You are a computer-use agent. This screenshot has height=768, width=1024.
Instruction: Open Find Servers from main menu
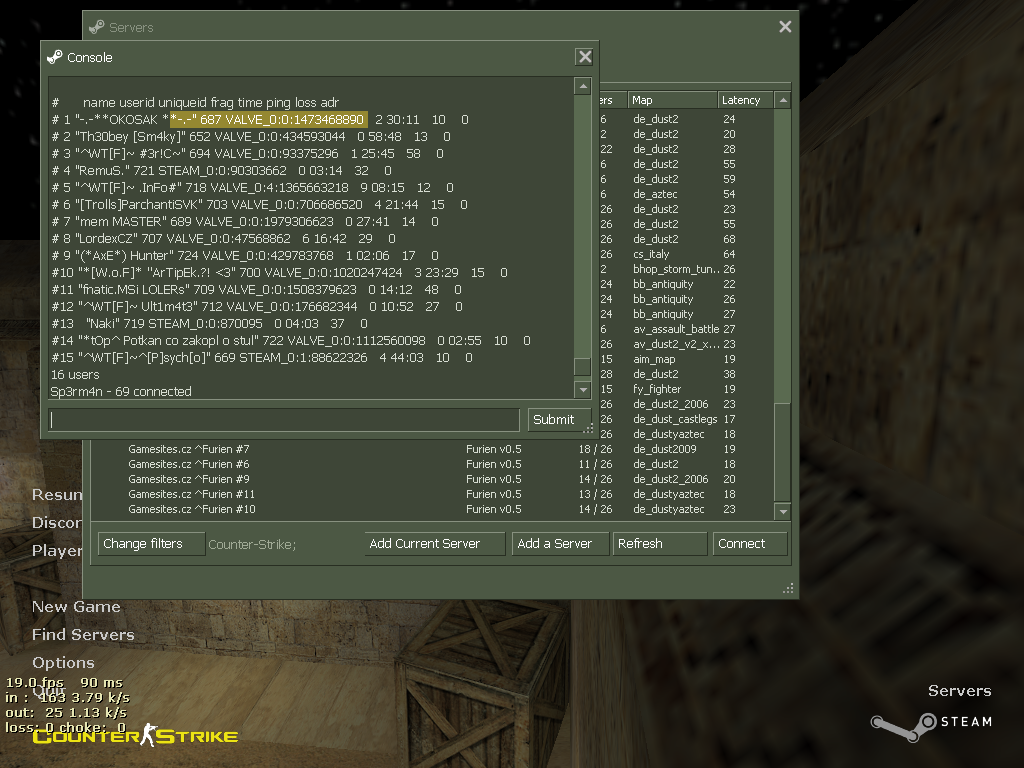point(83,635)
